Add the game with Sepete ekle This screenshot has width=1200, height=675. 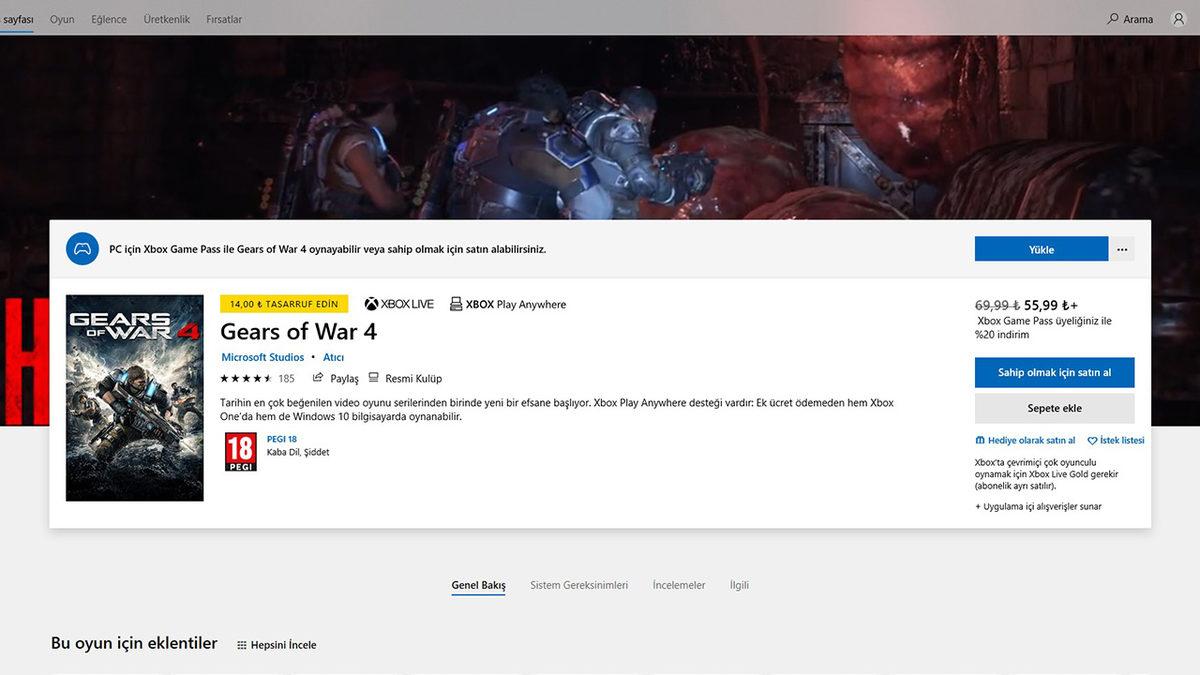coord(1054,408)
